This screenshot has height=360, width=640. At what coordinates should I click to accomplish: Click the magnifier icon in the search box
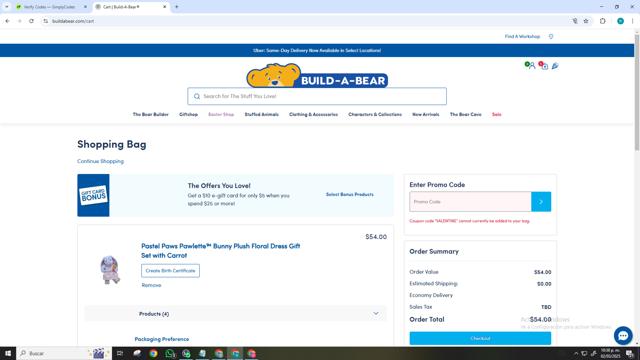(x=197, y=96)
